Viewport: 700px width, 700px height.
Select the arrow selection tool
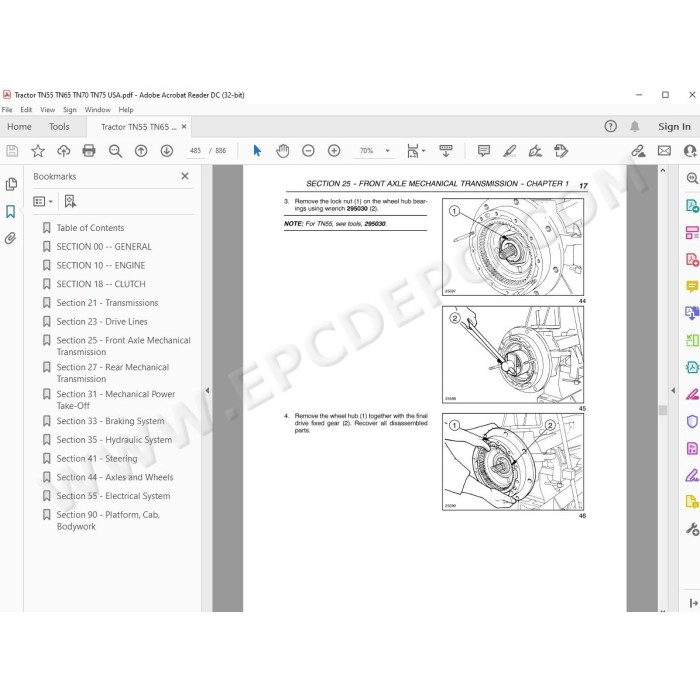(x=257, y=151)
